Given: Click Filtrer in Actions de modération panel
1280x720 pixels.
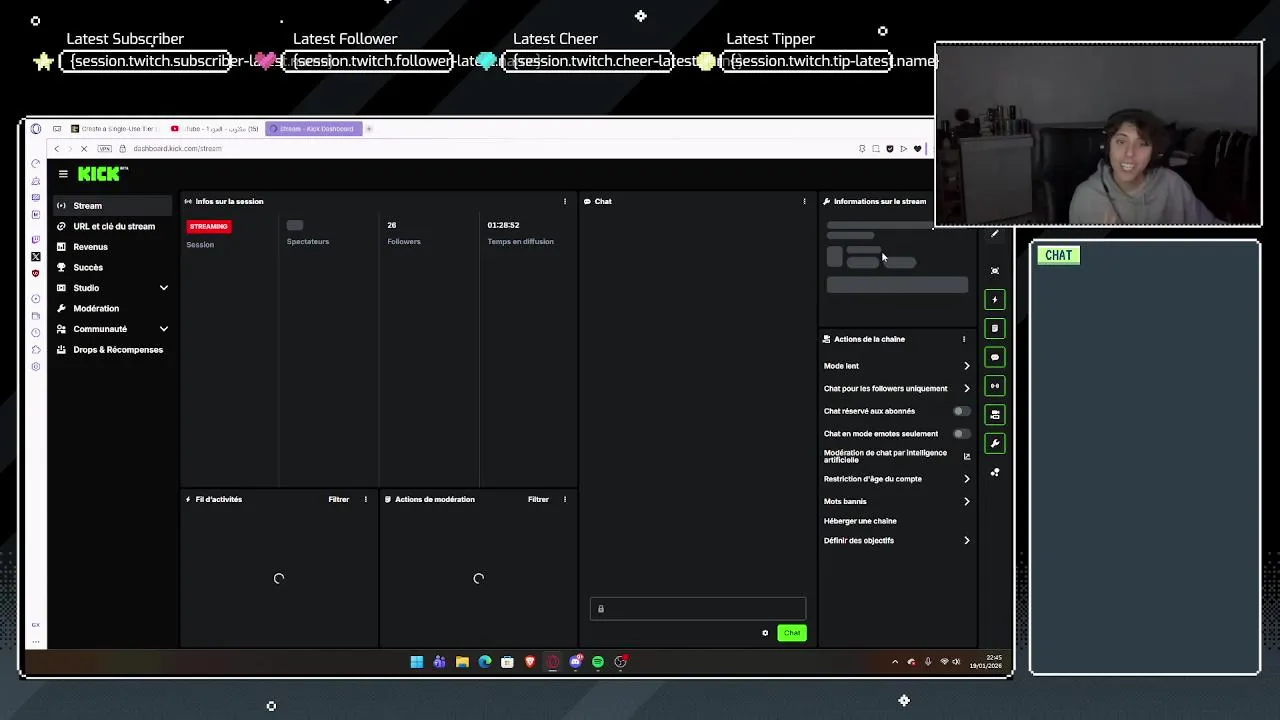Looking at the screenshot, I should pos(538,499).
